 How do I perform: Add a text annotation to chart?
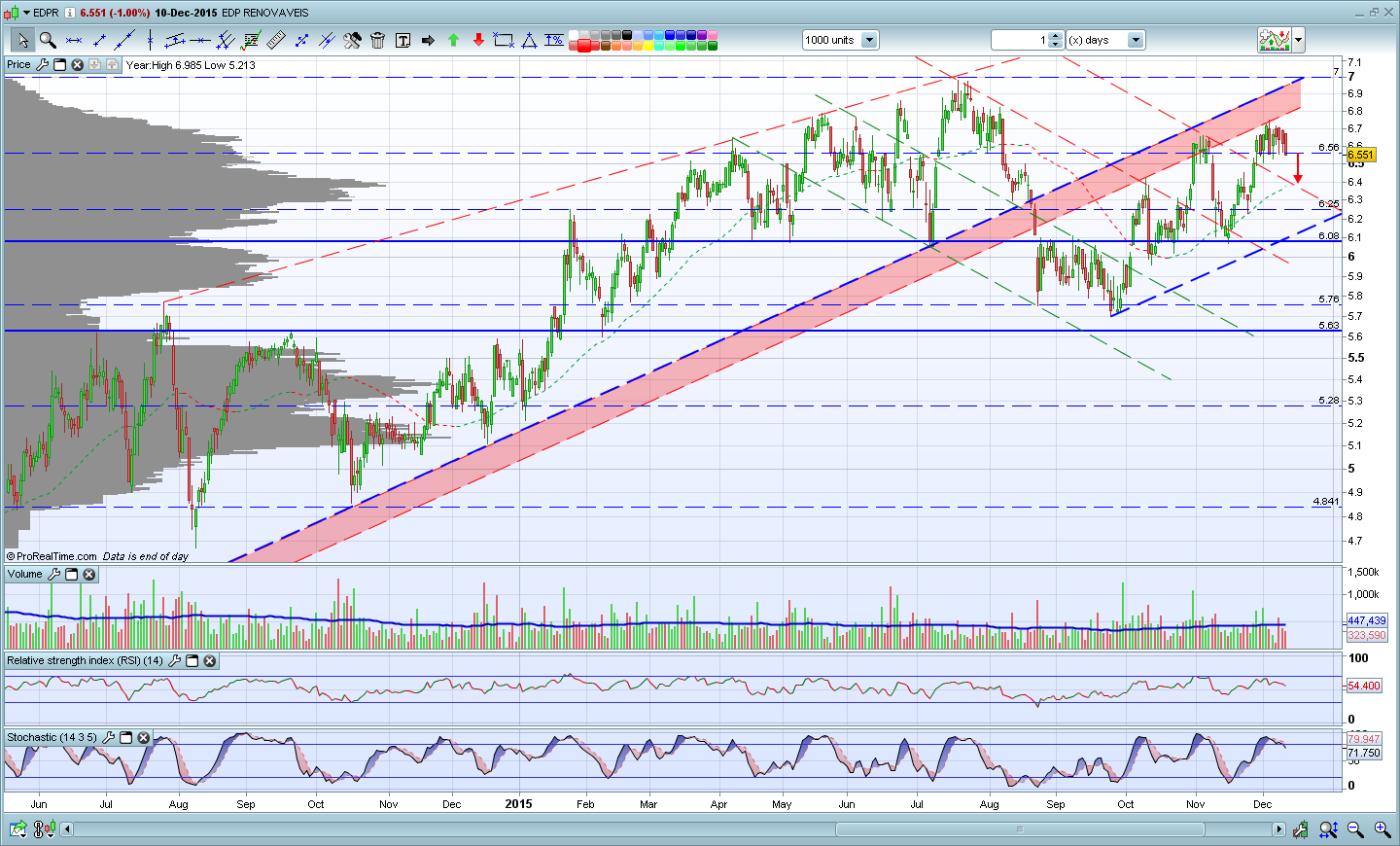tap(402, 40)
